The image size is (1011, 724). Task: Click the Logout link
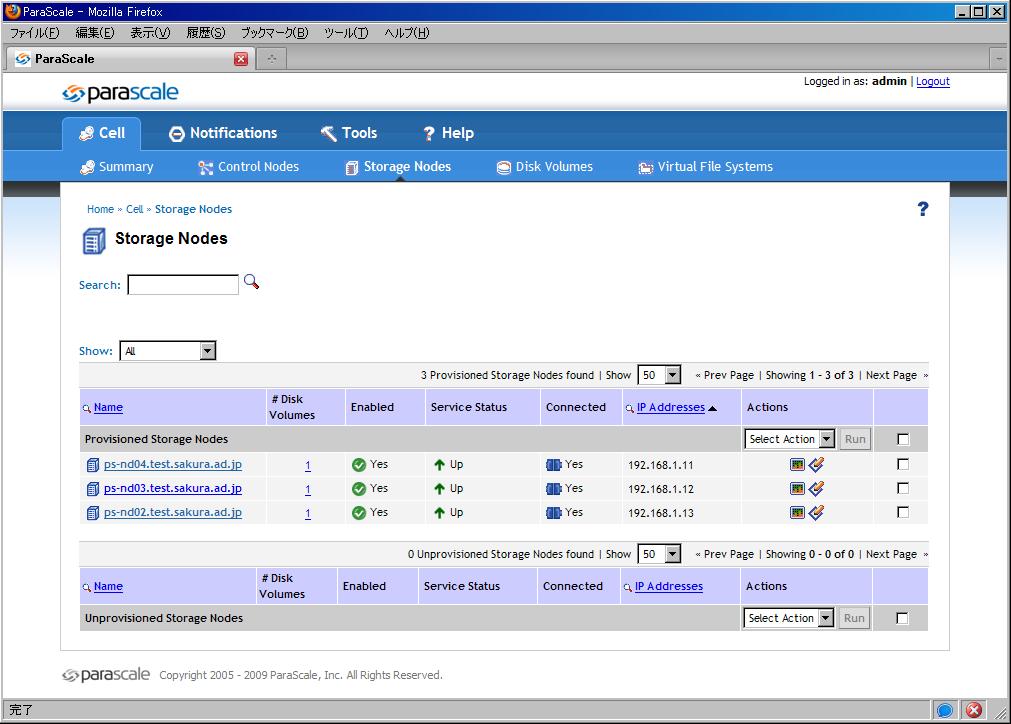(932, 82)
